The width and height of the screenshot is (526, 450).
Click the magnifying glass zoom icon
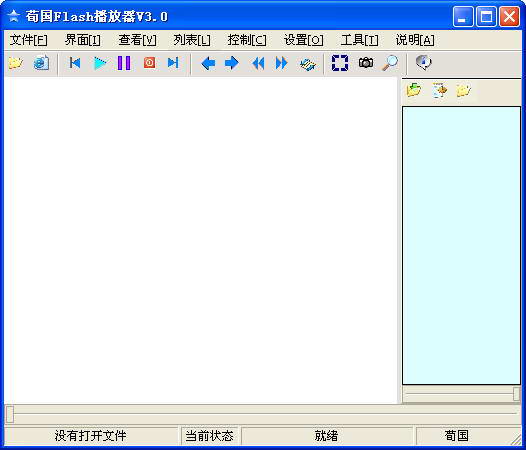390,63
